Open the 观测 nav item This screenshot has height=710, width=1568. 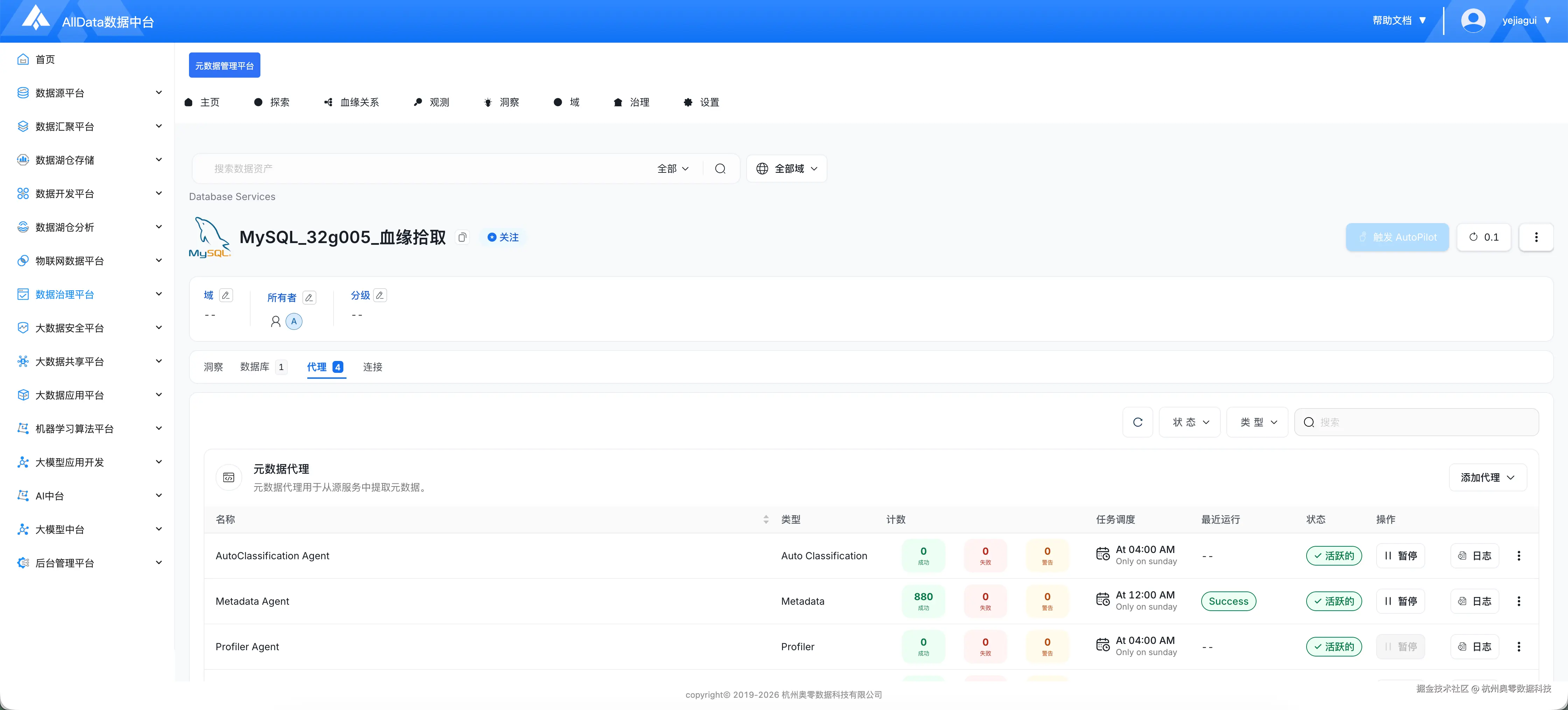click(x=431, y=102)
